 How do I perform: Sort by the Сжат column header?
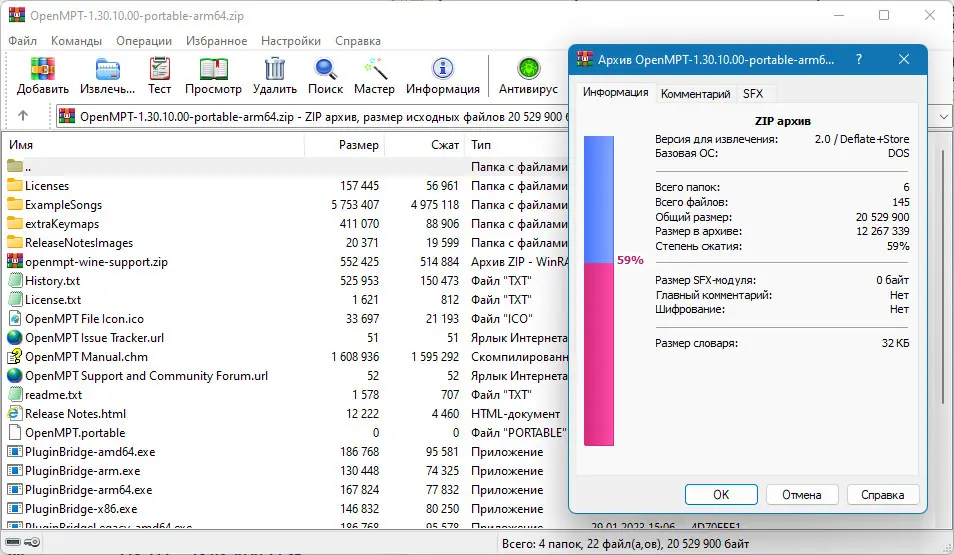point(425,145)
